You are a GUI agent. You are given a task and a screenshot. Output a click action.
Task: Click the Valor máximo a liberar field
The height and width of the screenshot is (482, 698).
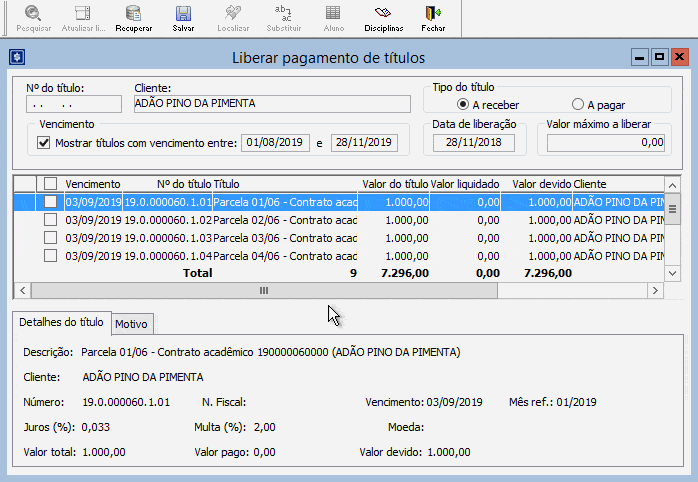[603, 143]
